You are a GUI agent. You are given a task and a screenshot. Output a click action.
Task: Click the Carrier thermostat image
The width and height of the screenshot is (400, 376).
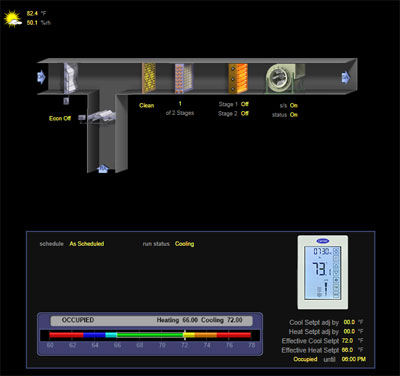pyautogui.click(x=323, y=272)
